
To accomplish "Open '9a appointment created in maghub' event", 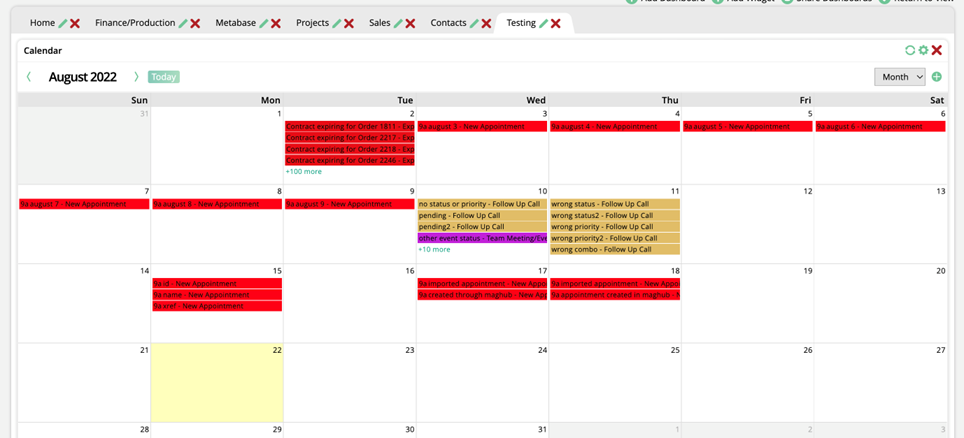I will pos(615,295).
